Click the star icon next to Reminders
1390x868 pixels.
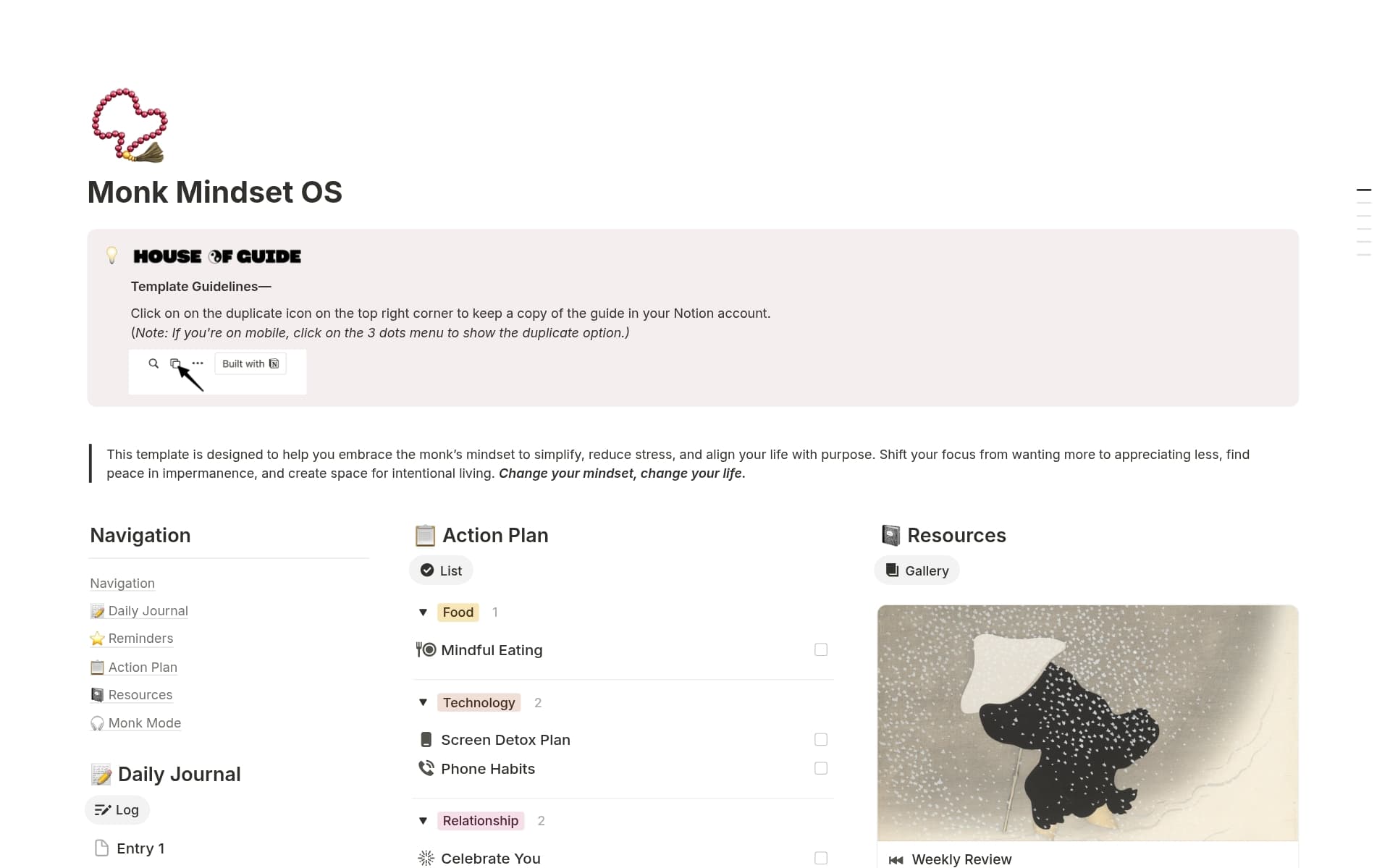coord(97,638)
